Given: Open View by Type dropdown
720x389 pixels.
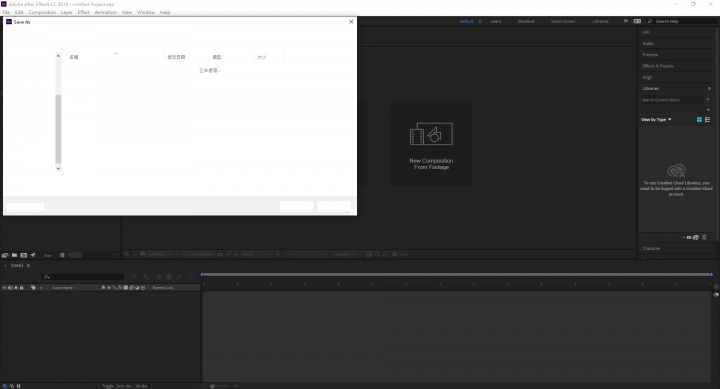Looking at the screenshot, I should click(656, 119).
